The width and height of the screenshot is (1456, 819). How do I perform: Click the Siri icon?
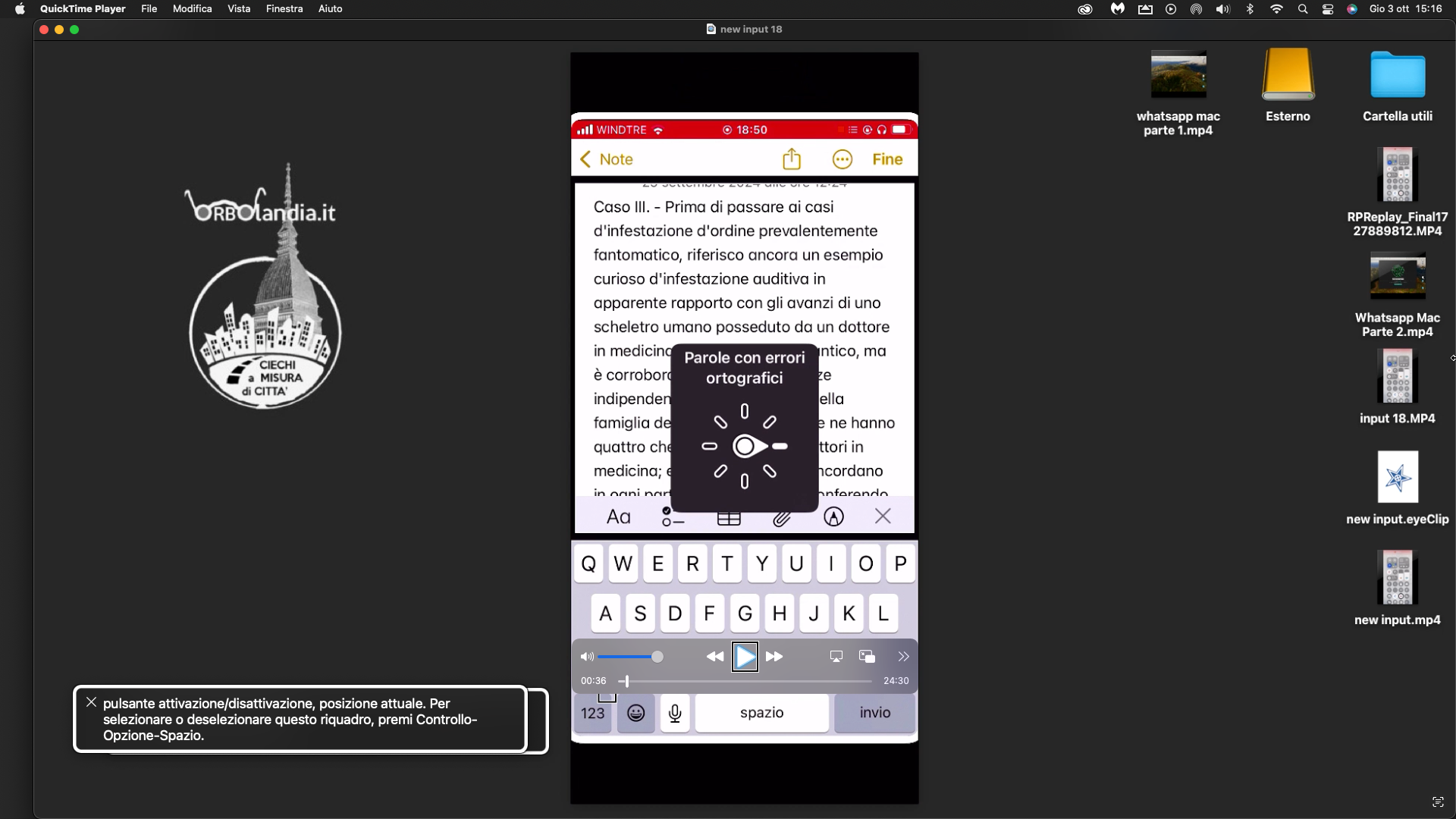[1352, 9]
